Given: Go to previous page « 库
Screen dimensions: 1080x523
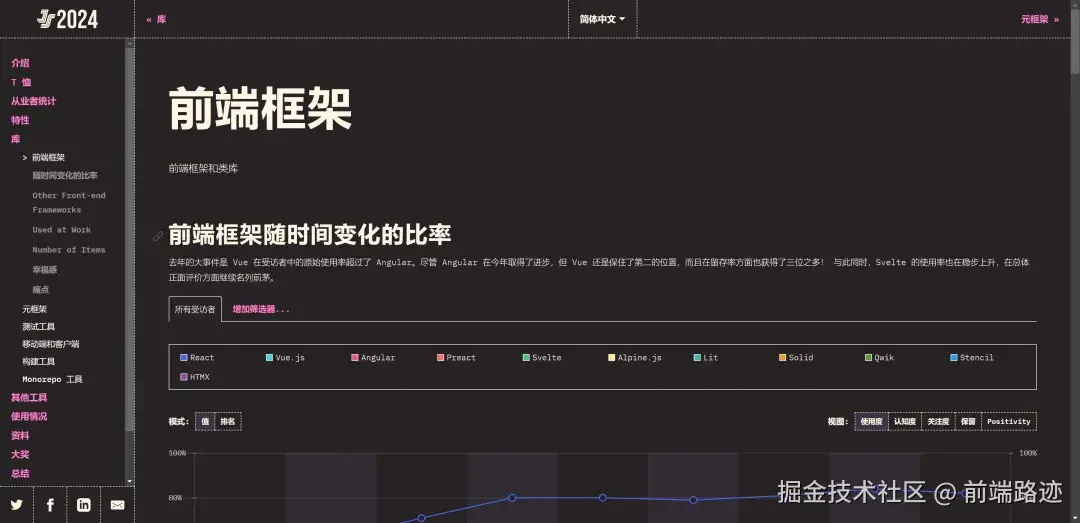Looking at the screenshot, I should click(x=156, y=19).
